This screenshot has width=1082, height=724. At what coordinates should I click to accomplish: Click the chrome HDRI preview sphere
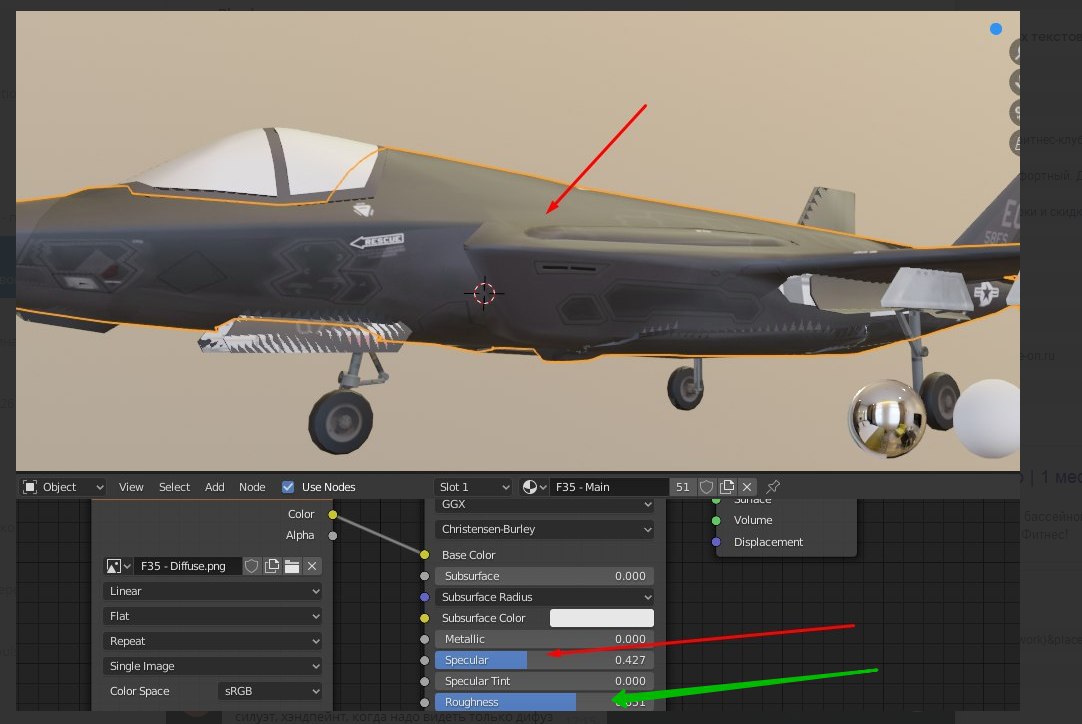(x=887, y=419)
